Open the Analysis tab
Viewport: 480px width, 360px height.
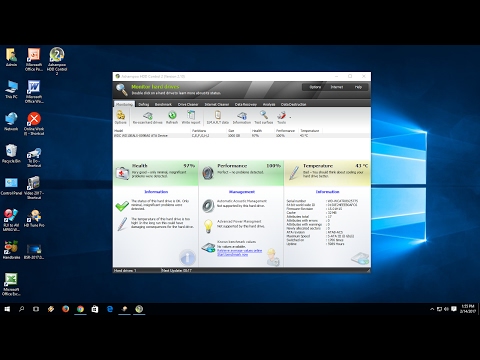point(269,104)
